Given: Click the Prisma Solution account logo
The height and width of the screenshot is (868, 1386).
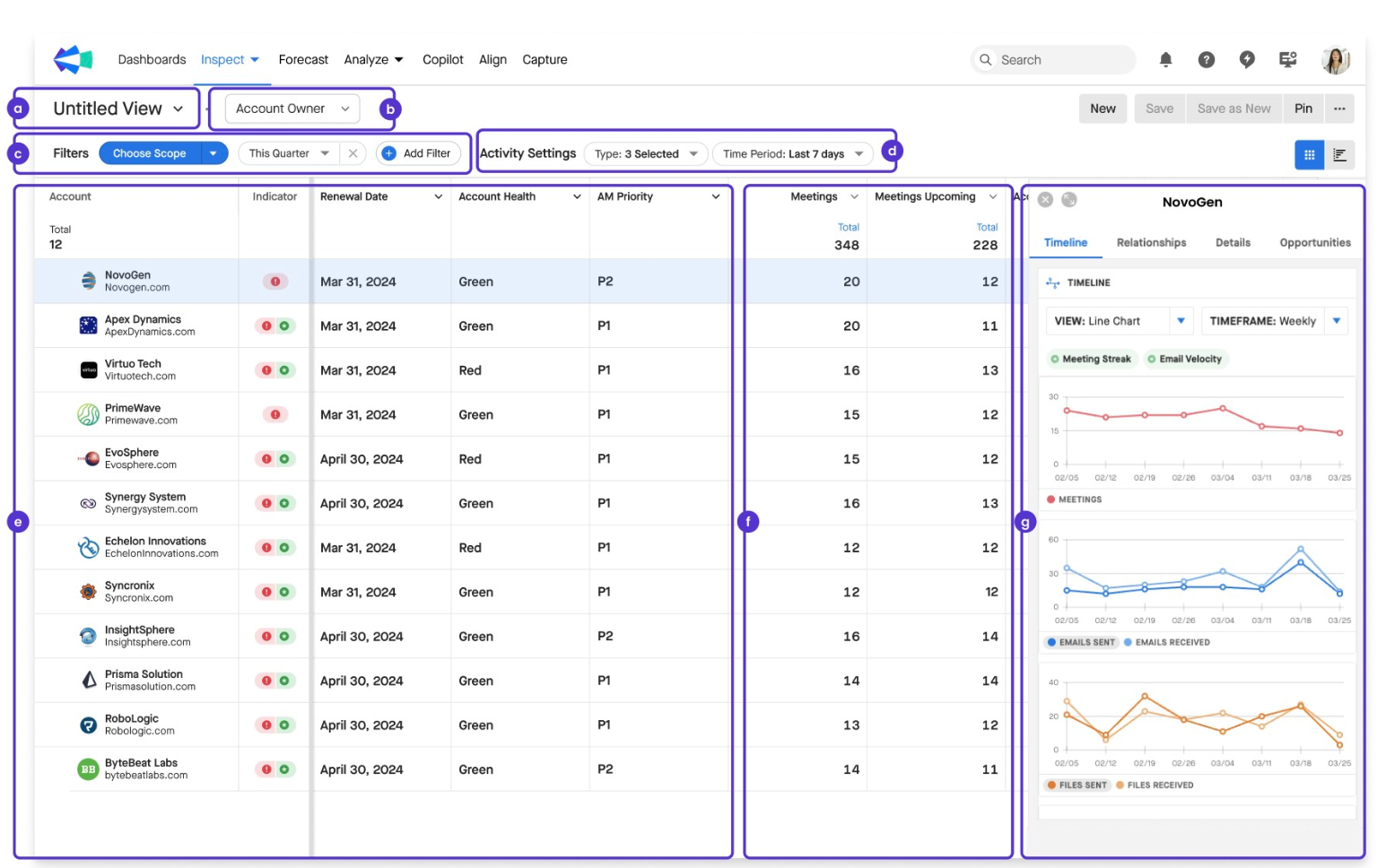Looking at the screenshot, I should click(89, 680).
